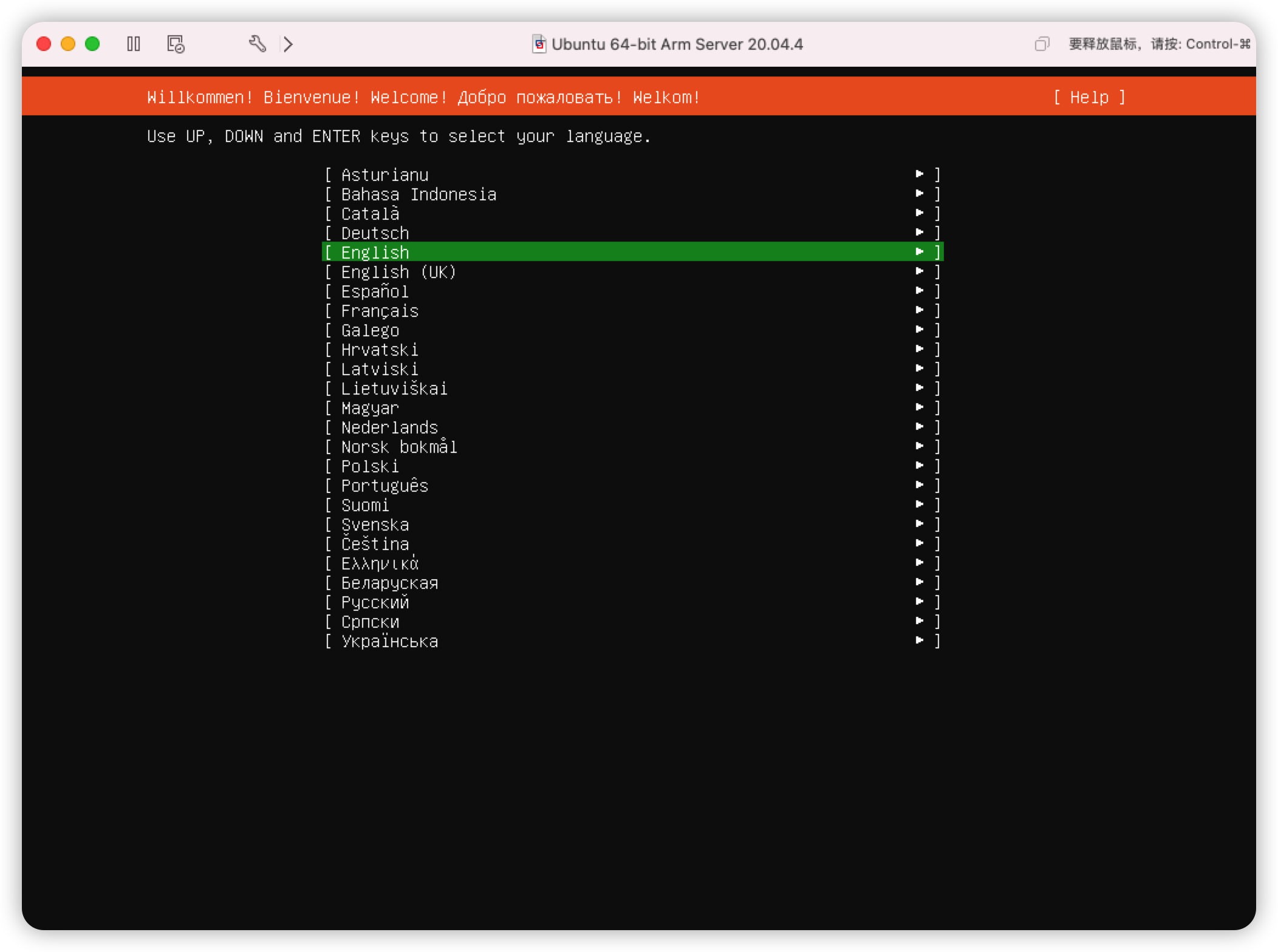This screenshot has width=1278, height=952.
Task: Click the arrow at end of Magyar row
Action: click(920, 407)
